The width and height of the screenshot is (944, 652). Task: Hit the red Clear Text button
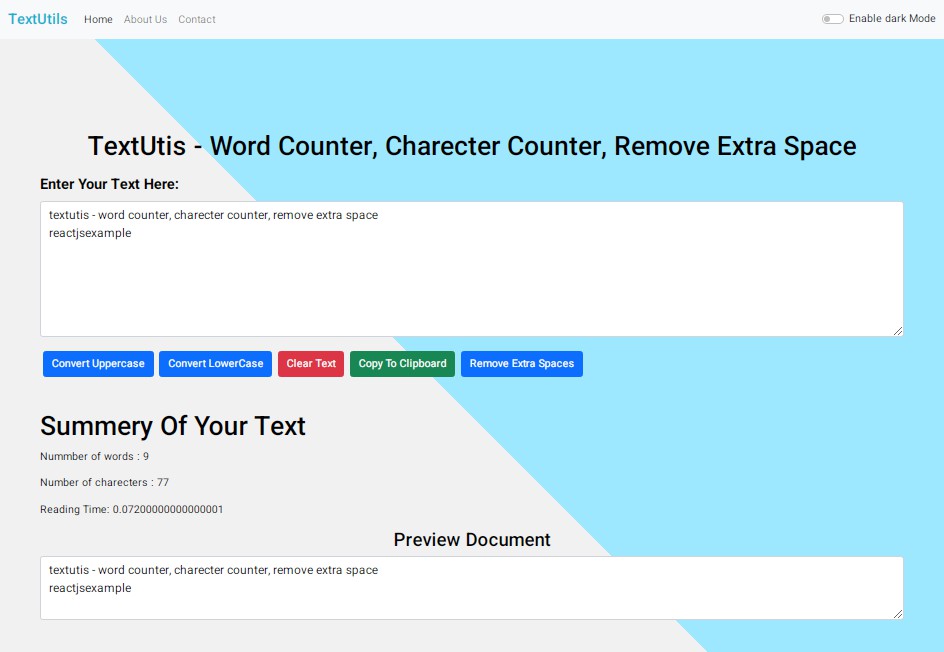point(311,364)
